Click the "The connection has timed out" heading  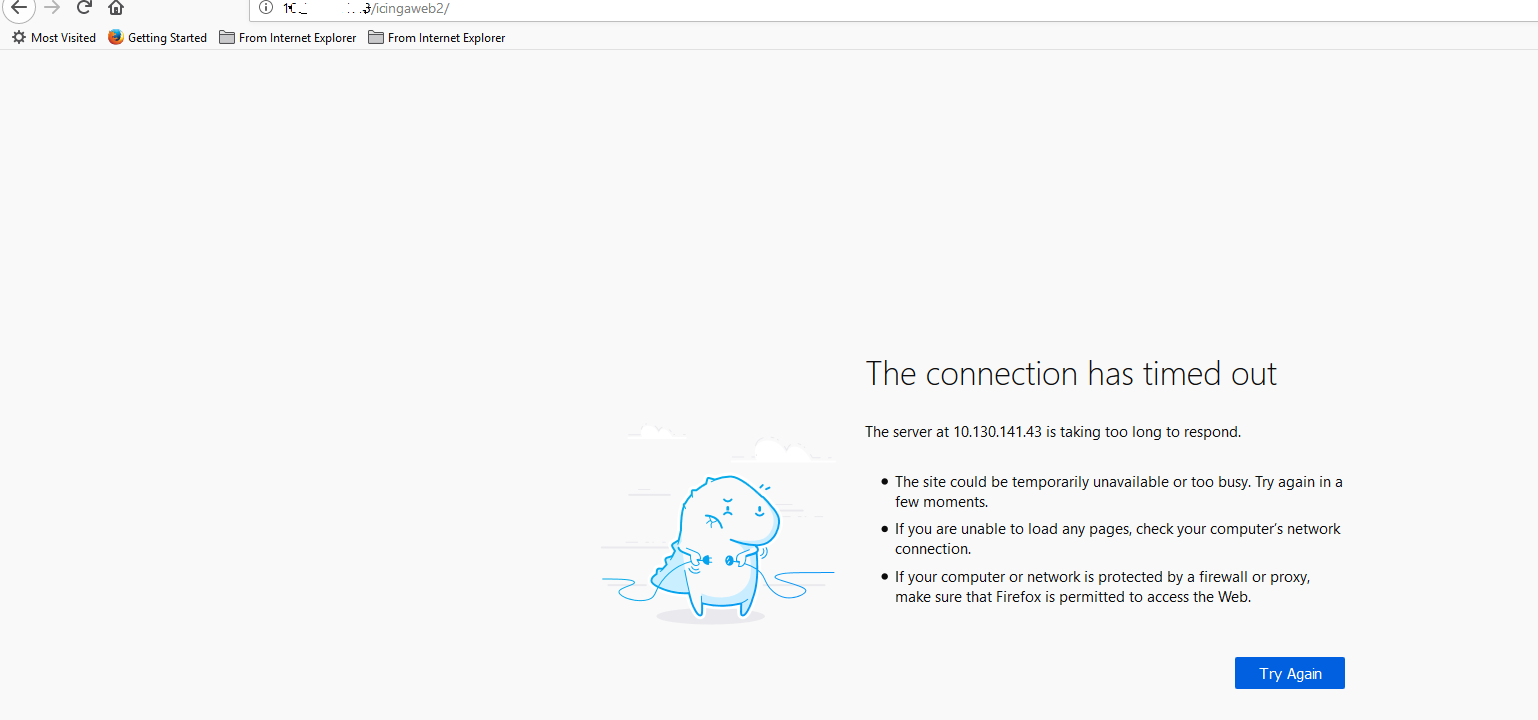click(x=1071, y=374)
